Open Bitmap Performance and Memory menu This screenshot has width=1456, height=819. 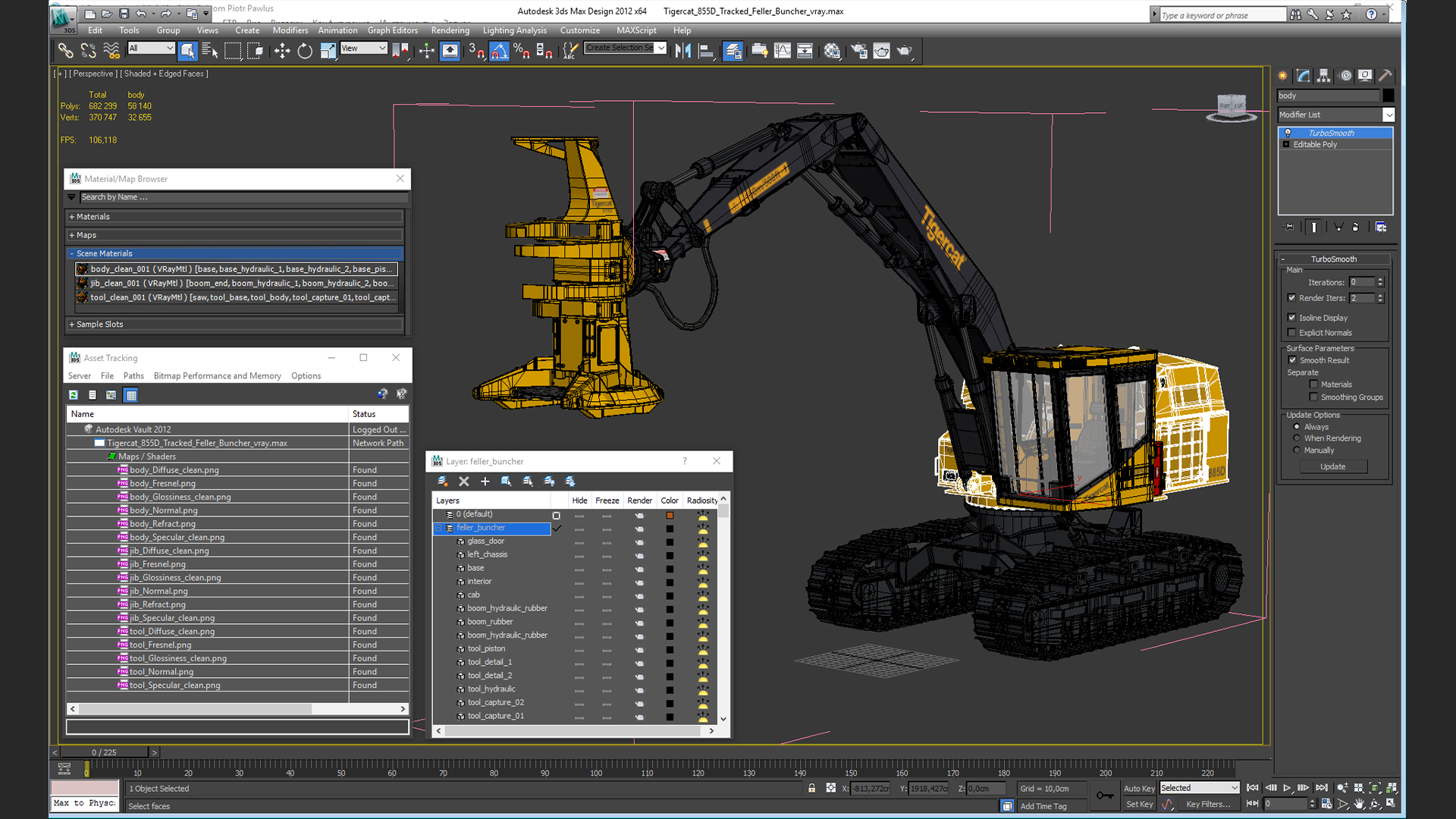coord(217,375)
